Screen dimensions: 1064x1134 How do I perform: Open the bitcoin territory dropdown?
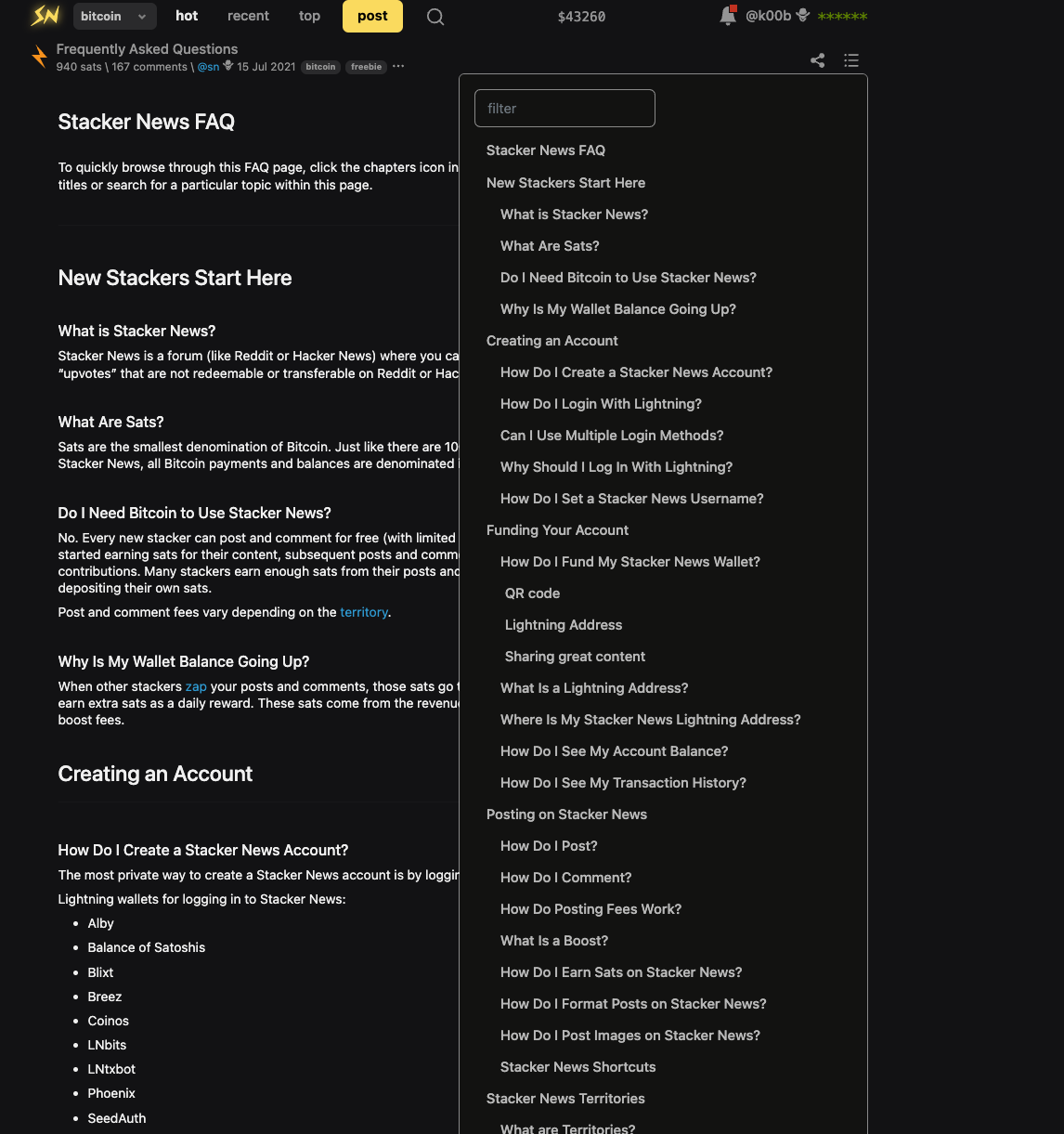(114, 16)
